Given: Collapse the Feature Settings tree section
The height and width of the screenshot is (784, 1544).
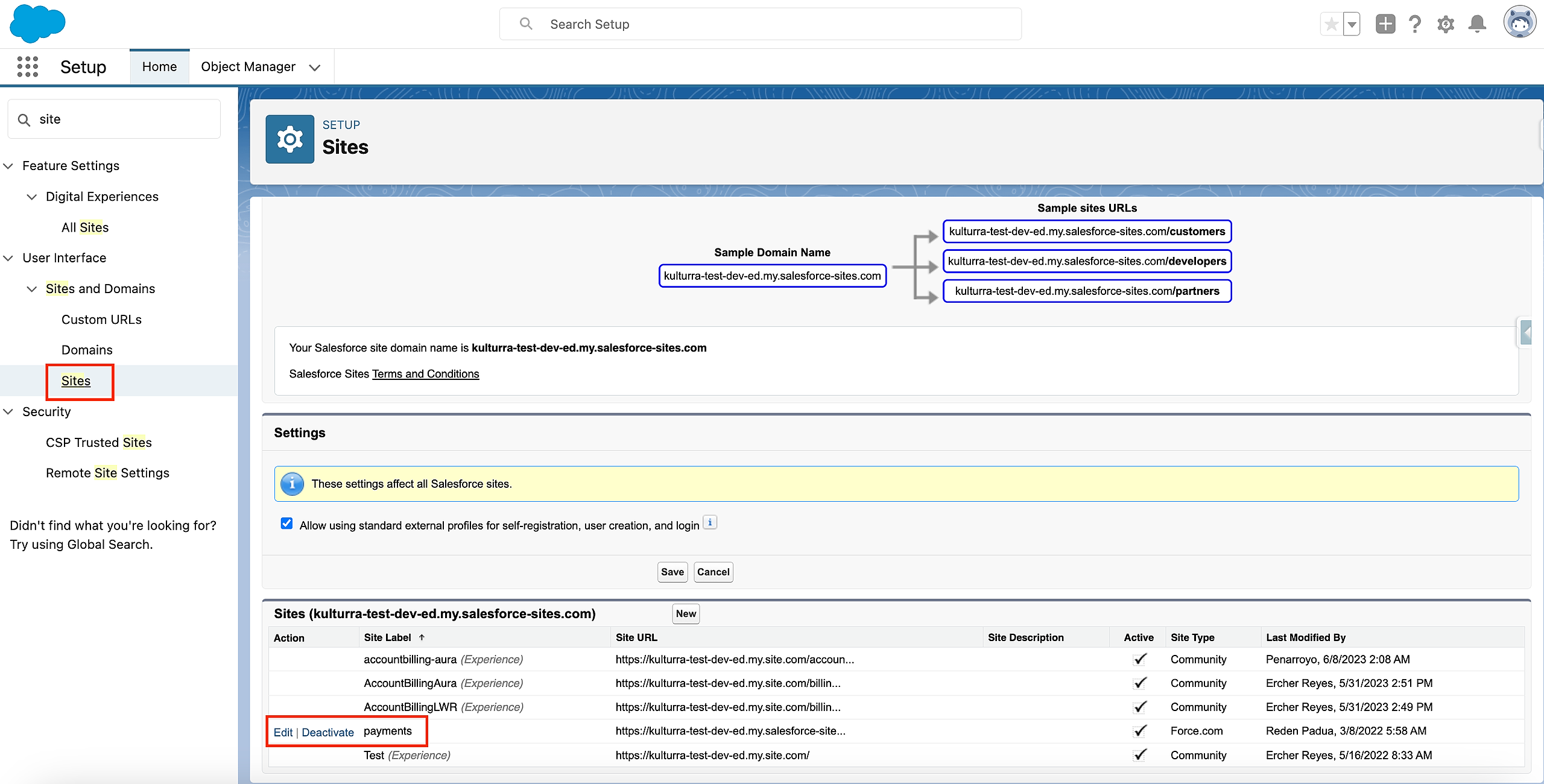Looking at the screenshot, I should click(8, 166).
